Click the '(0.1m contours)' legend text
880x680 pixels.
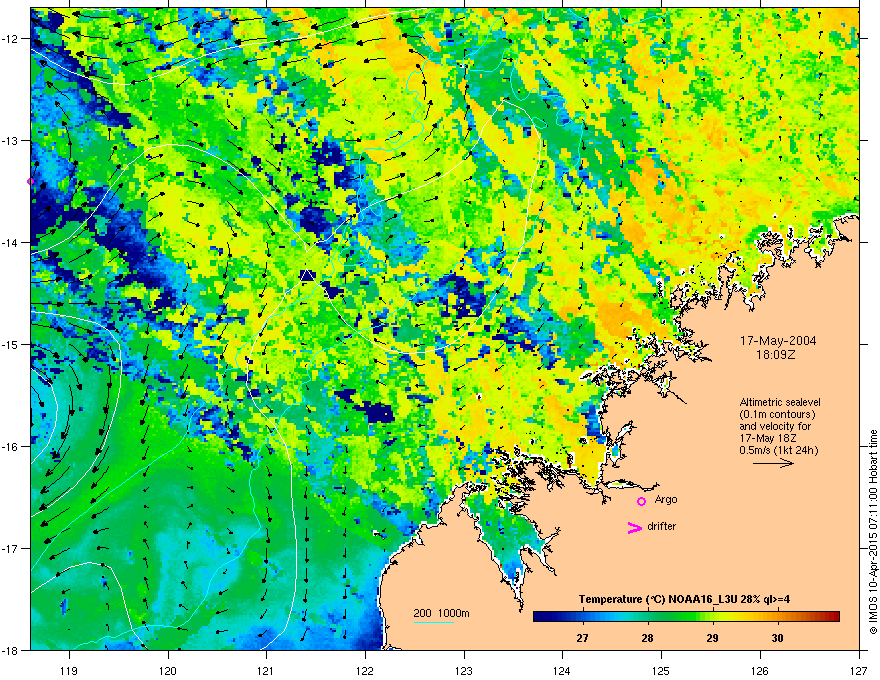777,415
